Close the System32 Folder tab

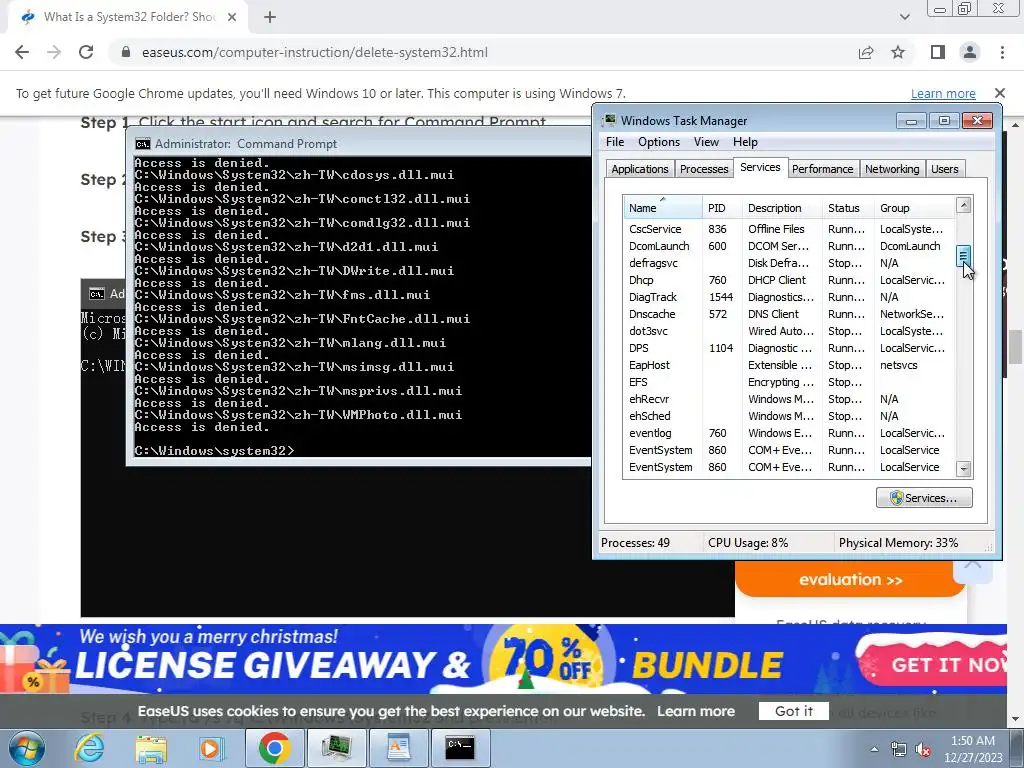[232, 17]
